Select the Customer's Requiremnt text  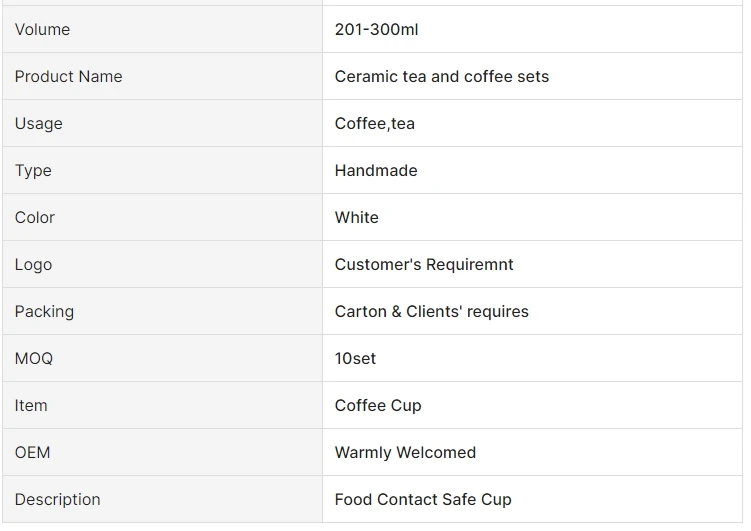click(x=424, y=265)
